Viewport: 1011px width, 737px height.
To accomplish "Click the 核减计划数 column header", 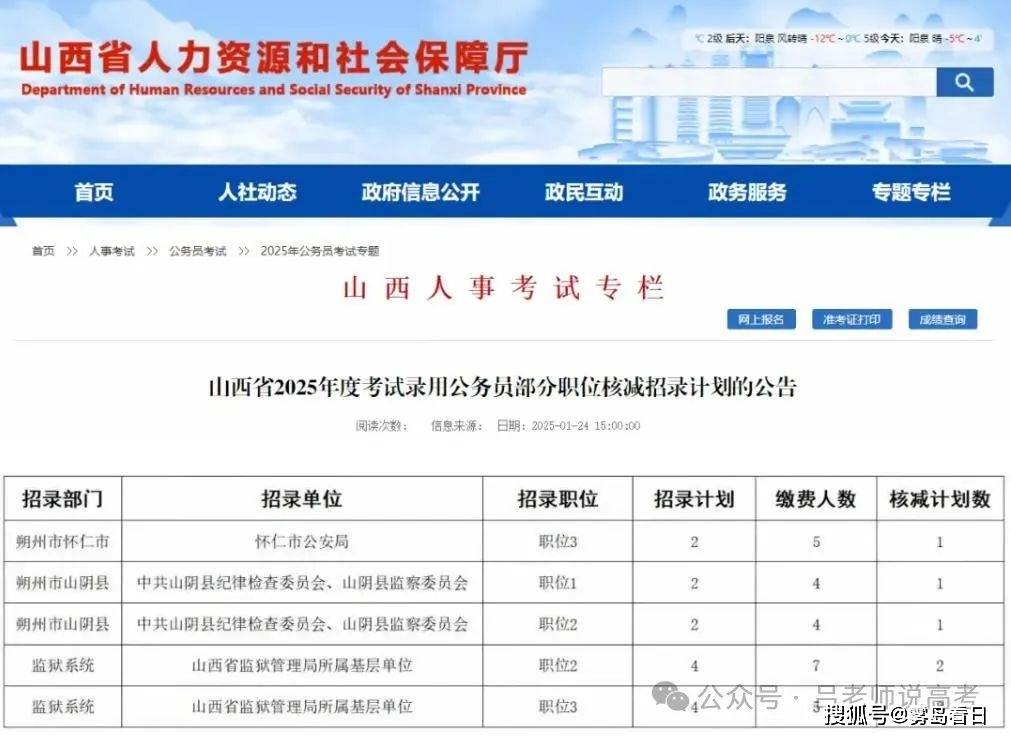I will coord(940,498).
